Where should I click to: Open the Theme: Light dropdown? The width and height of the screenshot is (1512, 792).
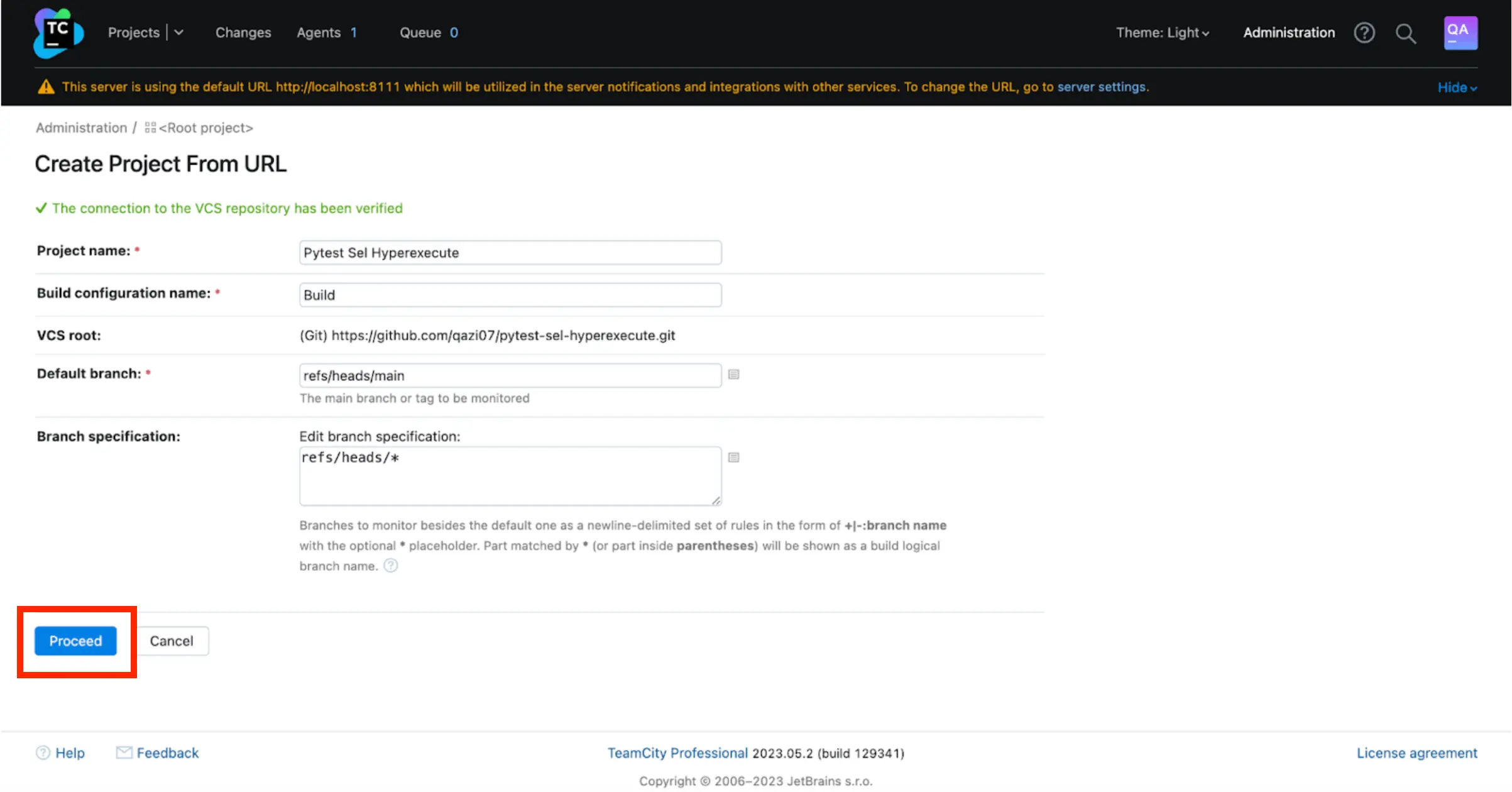pos(1162,33)
